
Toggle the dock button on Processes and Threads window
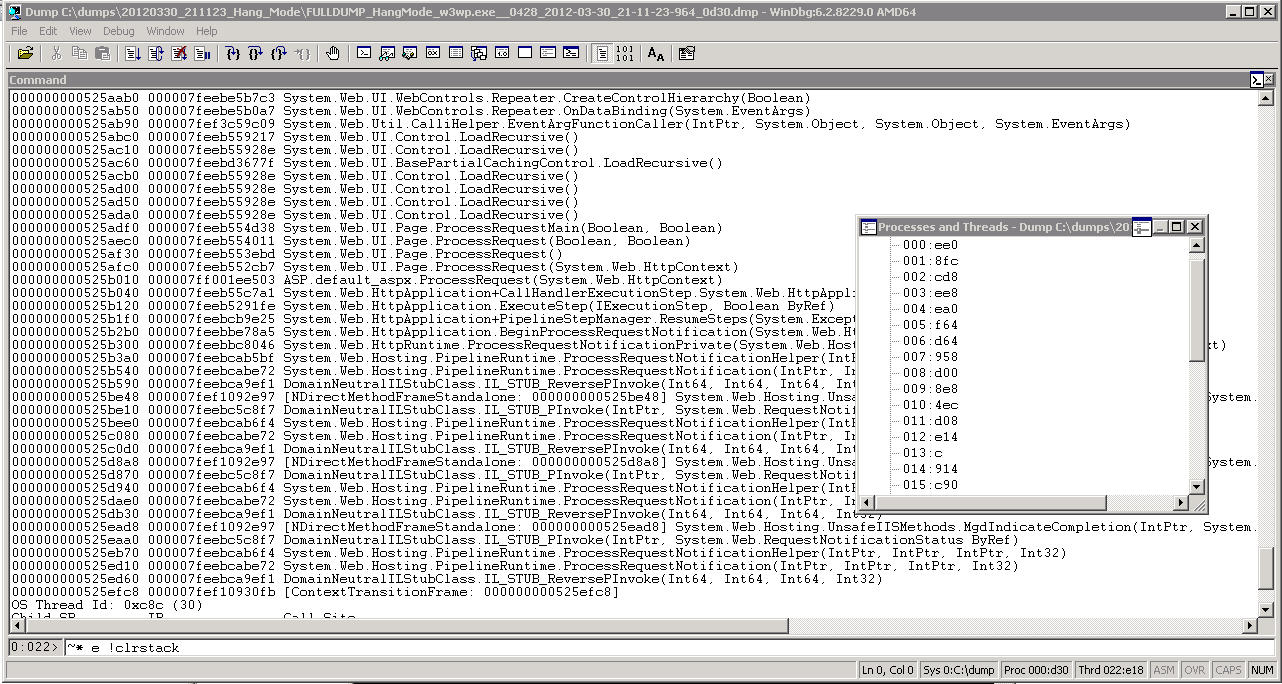tap(1142, 227)
